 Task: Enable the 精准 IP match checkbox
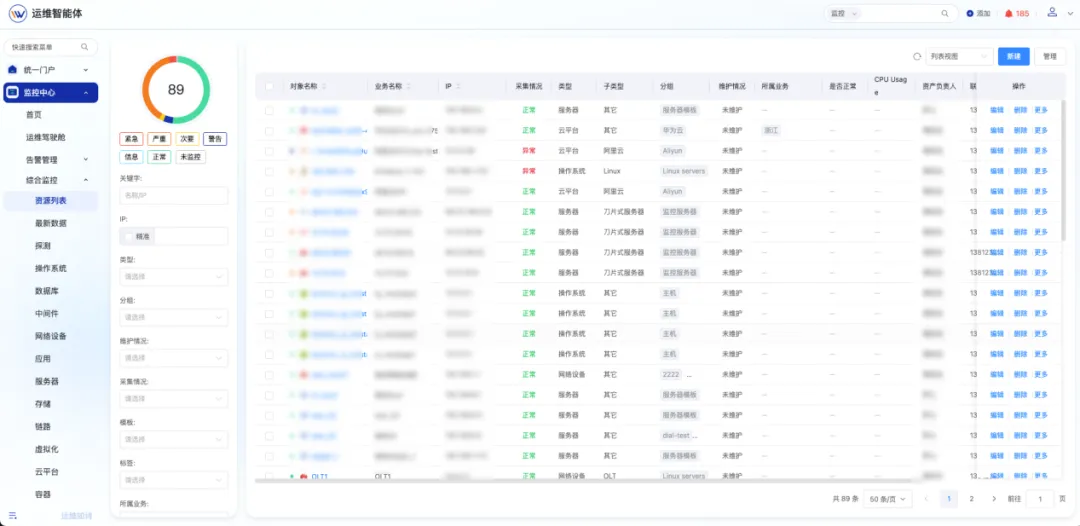pyautogui.click(x=129, y=236)
